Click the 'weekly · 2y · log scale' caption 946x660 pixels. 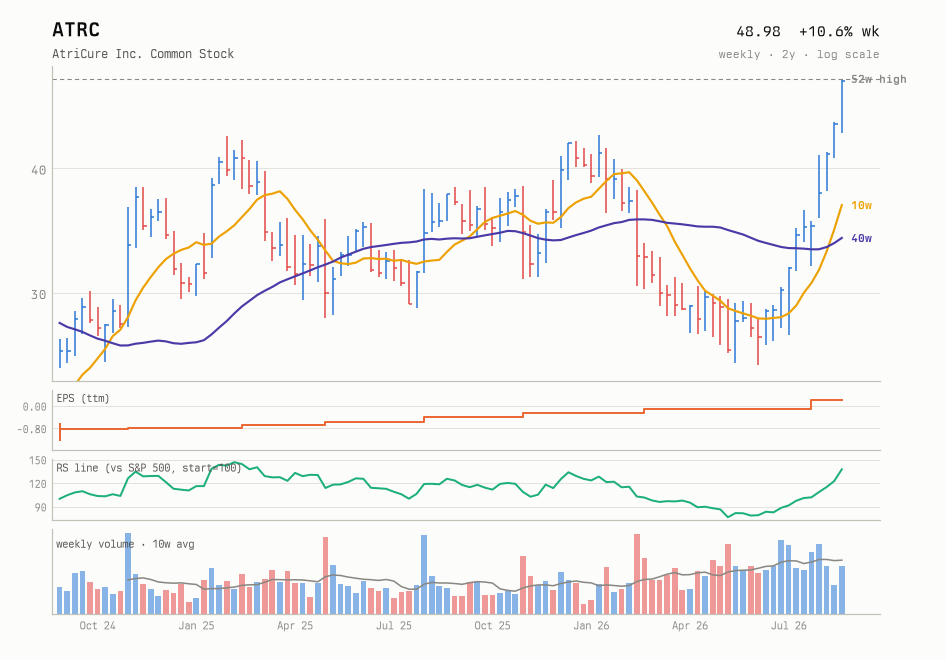pyautogui.click(x=798, y=54)
